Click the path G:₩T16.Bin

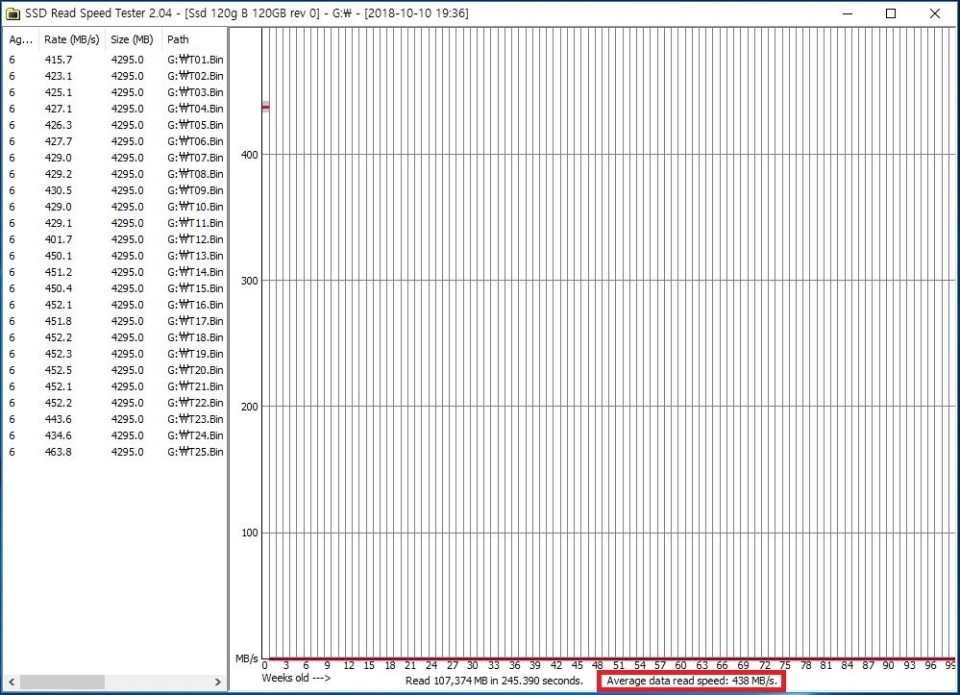click(x=195, y=305)
